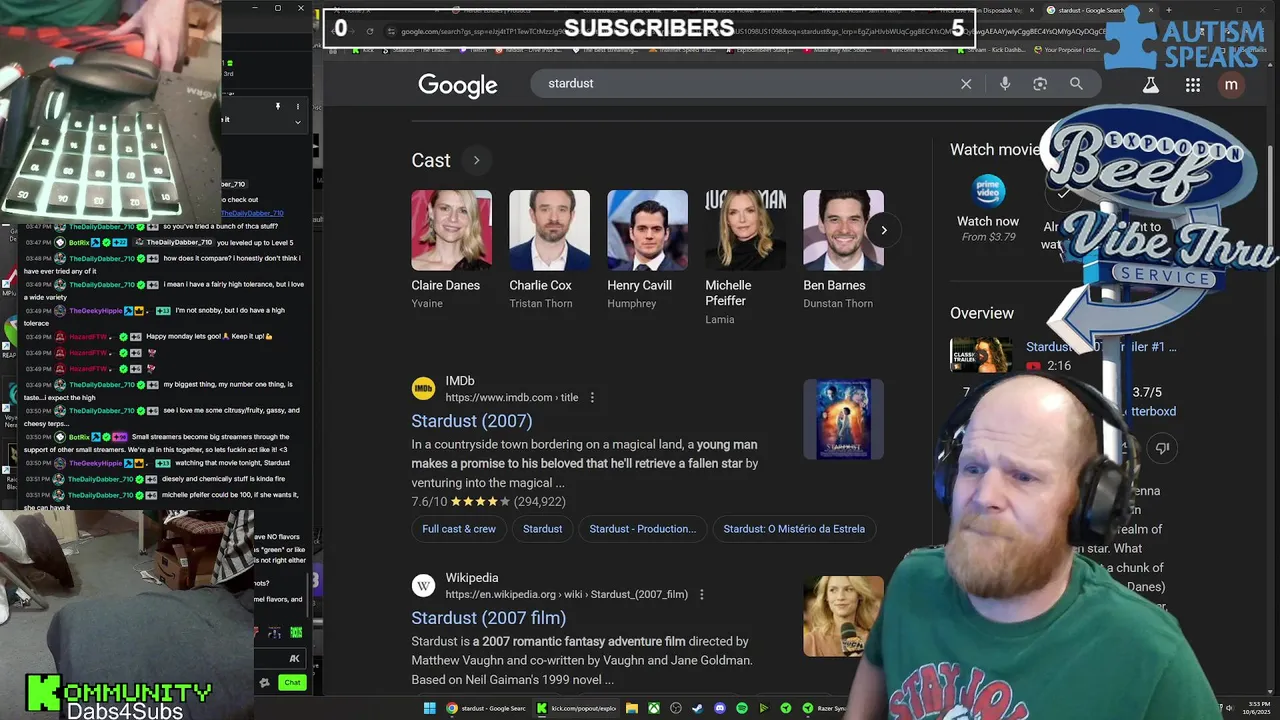The width and height of the screenshot is (1280, 720).
Task: Open the Windows Start menu
Action: (x=430, y=708)
